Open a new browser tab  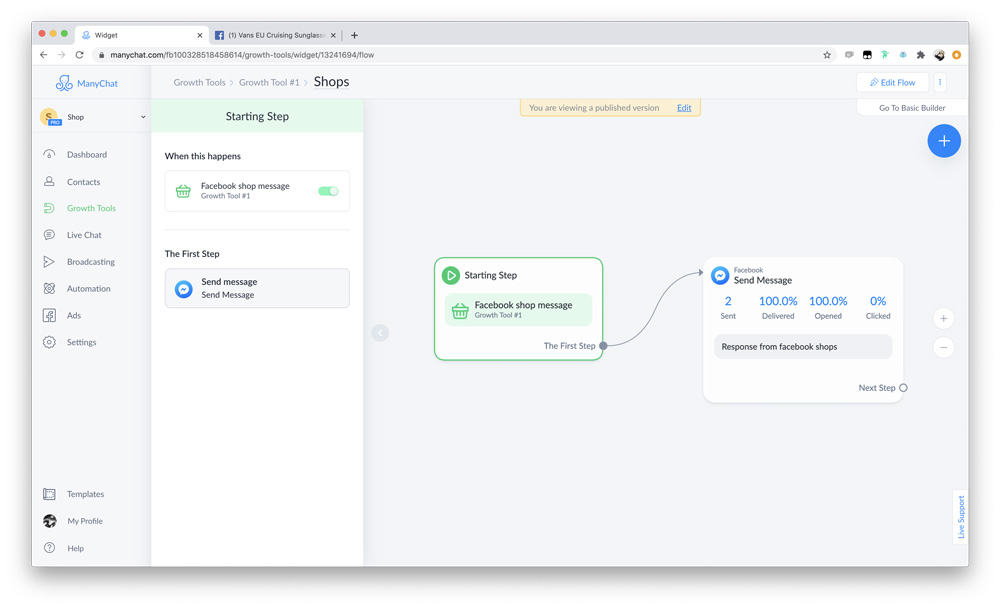(354, 35)
